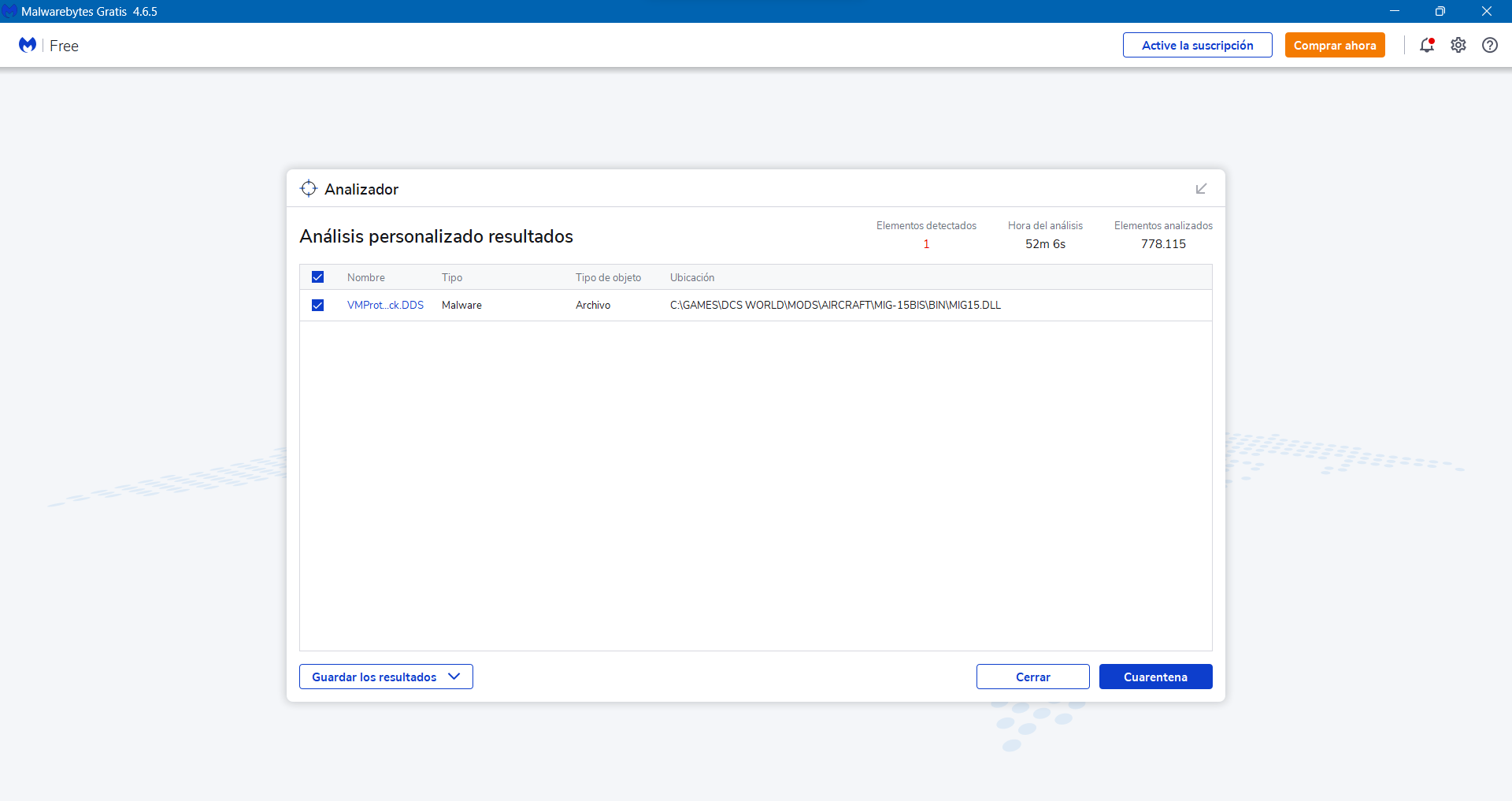1512x801 pixels.
Task: Sort by the Tipo de objeto column header
Action: [x=608, y=277]
